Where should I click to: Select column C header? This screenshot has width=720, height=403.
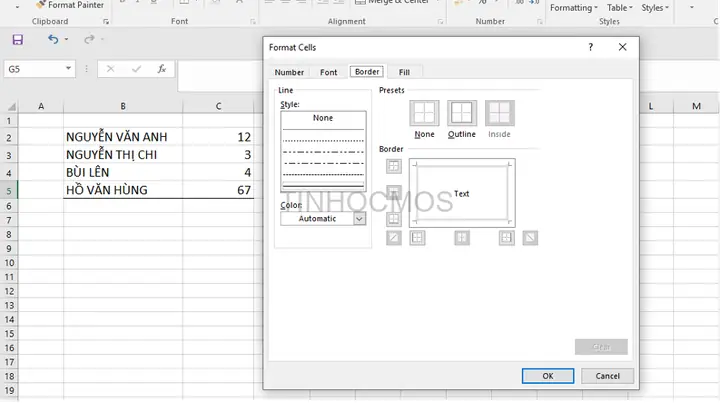coord(219,106)
